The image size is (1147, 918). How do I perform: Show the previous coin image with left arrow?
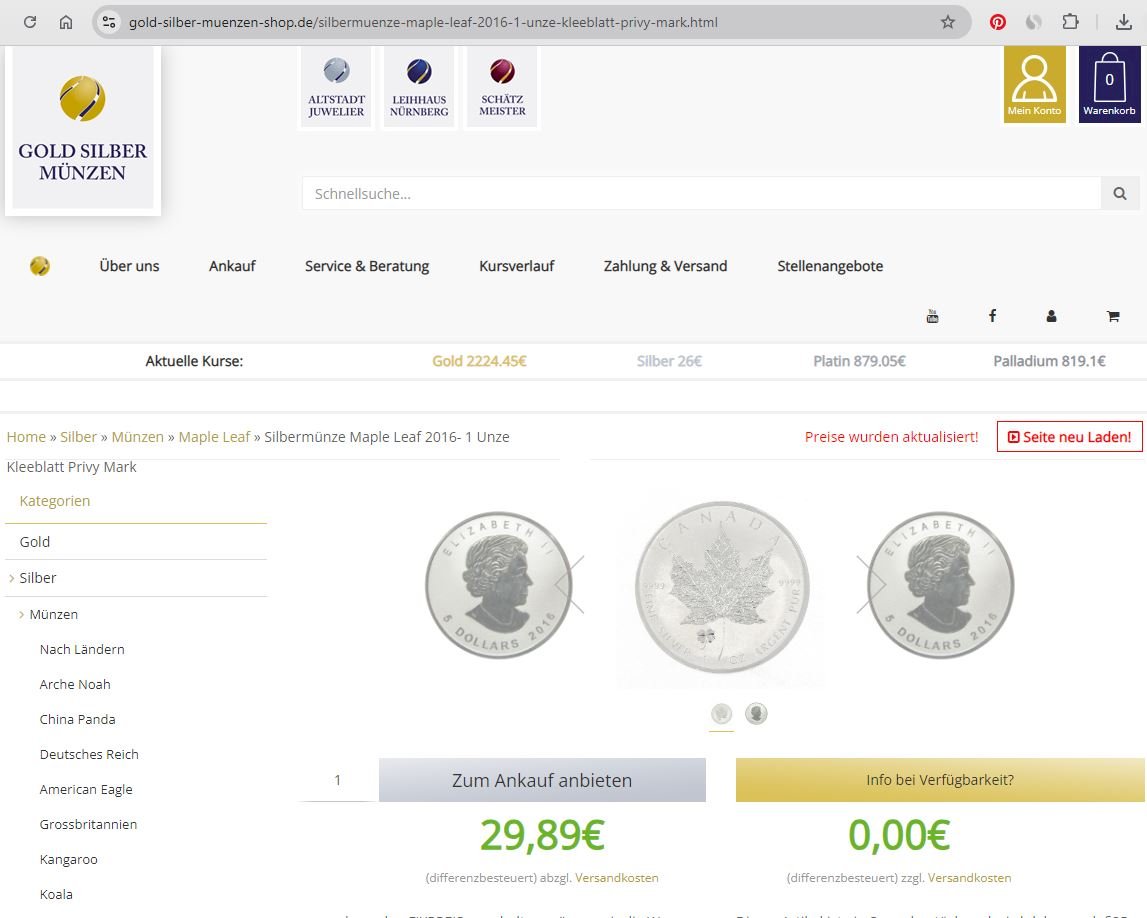coord(570,584)
